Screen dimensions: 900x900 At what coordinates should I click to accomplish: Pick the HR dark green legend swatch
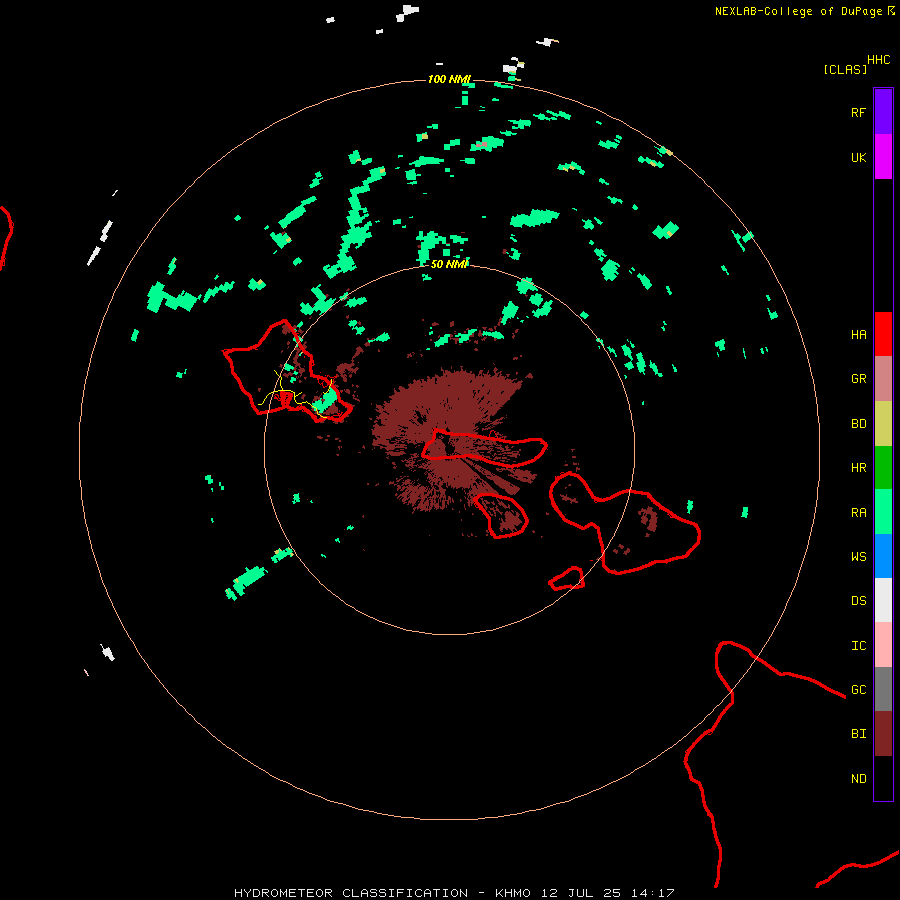[883, 467]
